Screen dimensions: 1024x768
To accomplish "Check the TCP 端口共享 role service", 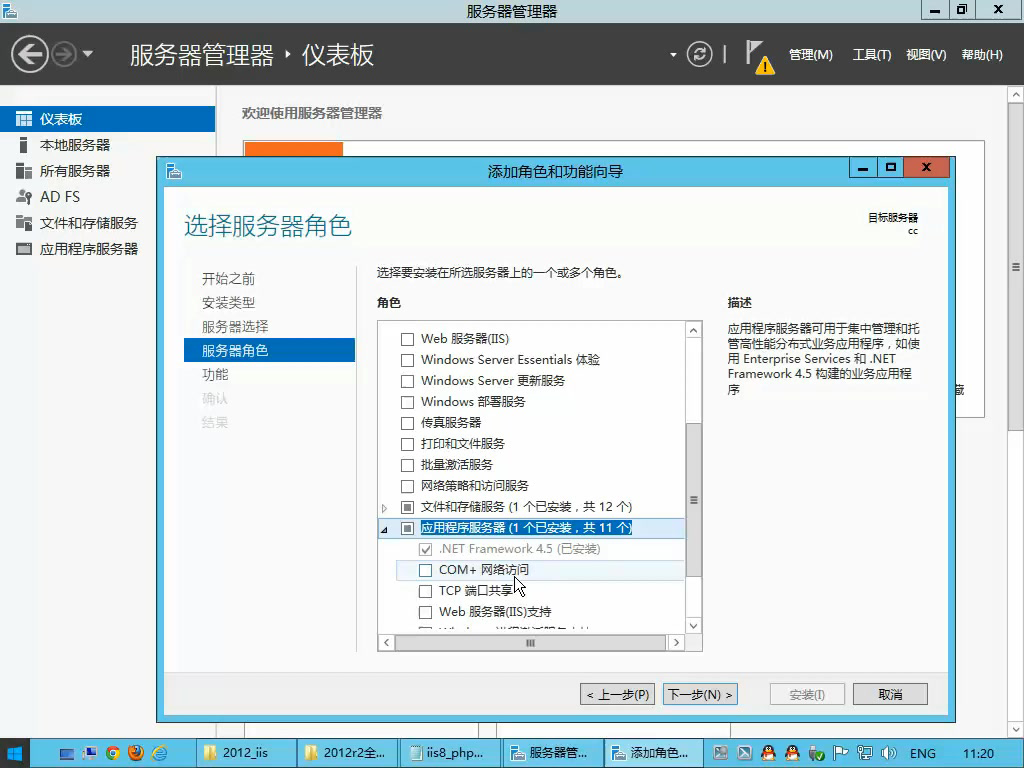I will click(x=425, y=591).
